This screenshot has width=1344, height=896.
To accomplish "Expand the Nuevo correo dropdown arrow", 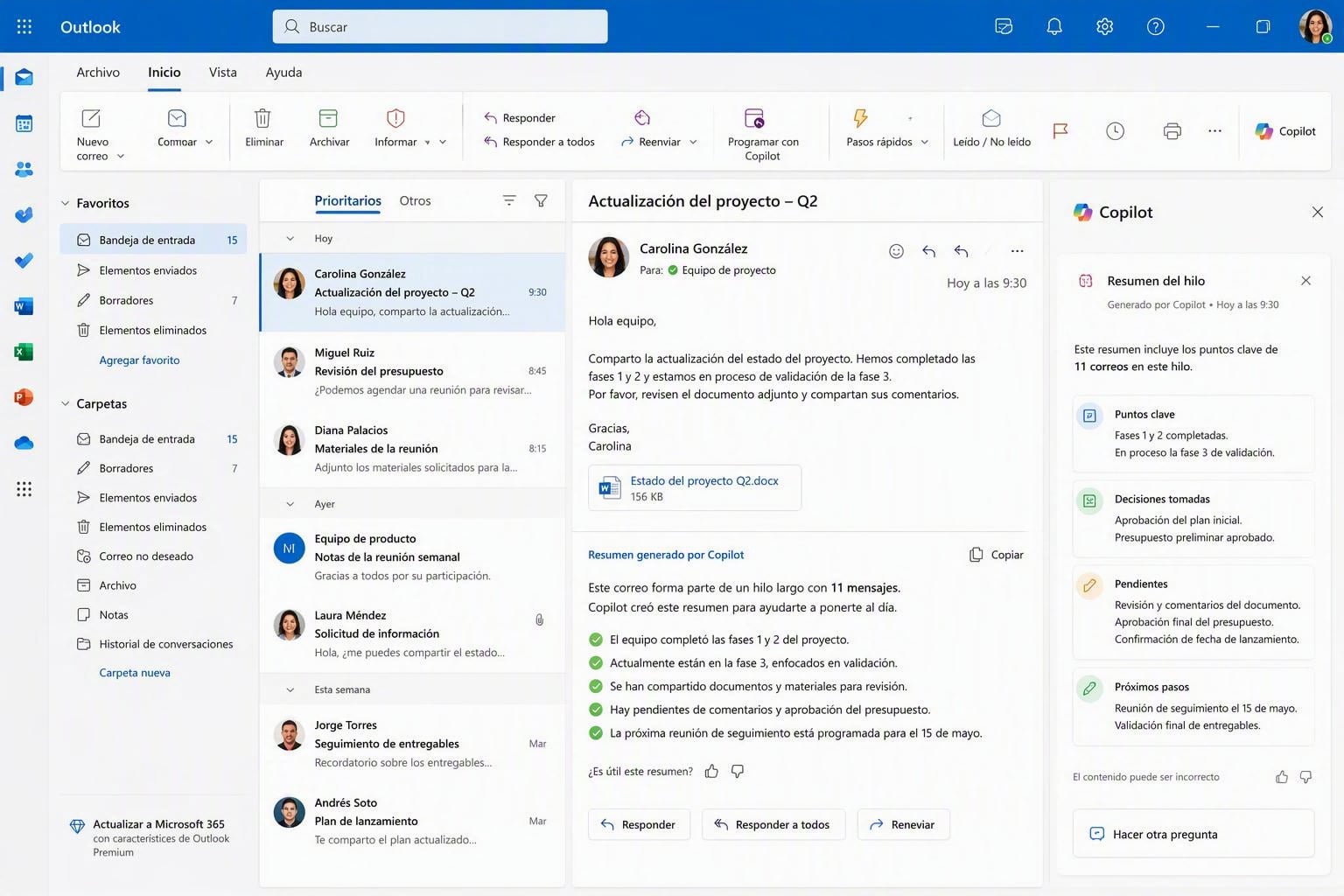I will tap(121, 156).
